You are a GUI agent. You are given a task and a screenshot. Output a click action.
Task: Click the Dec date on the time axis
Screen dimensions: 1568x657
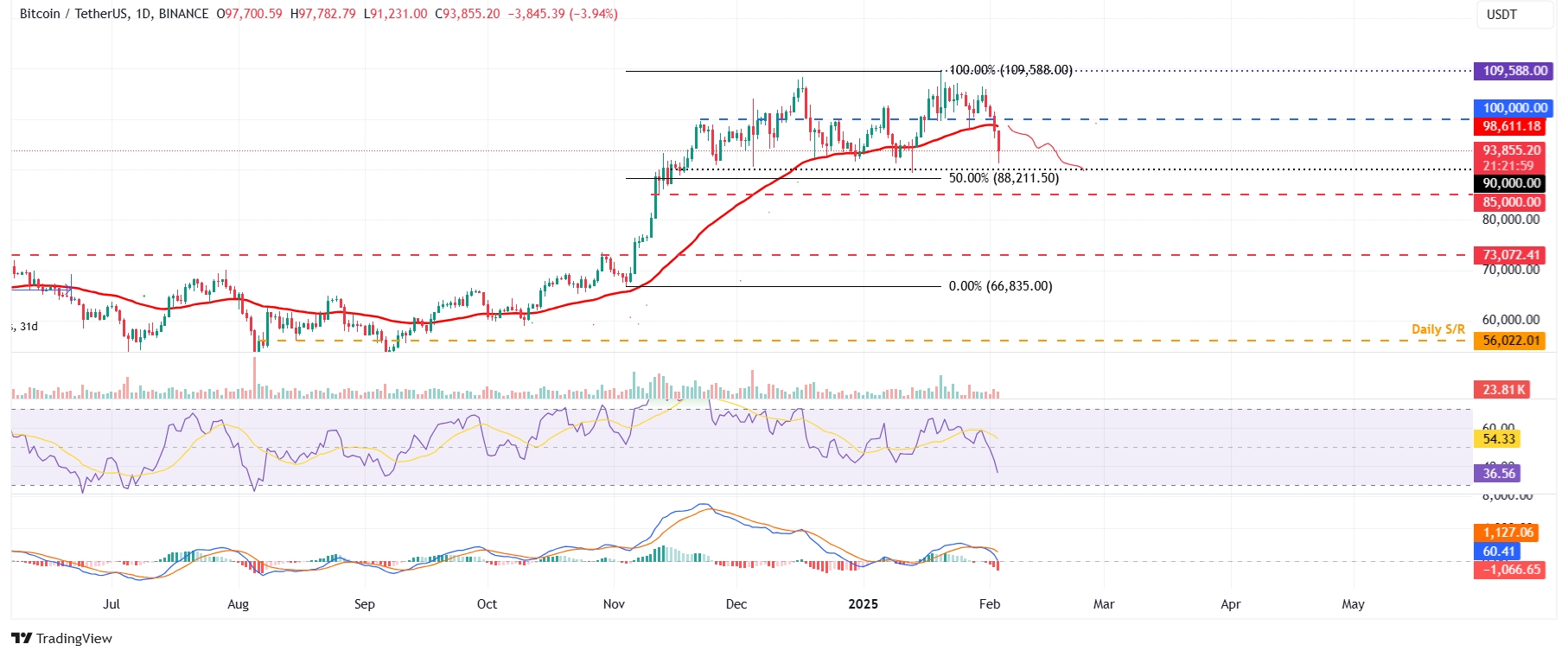click(x=736, y=604)
